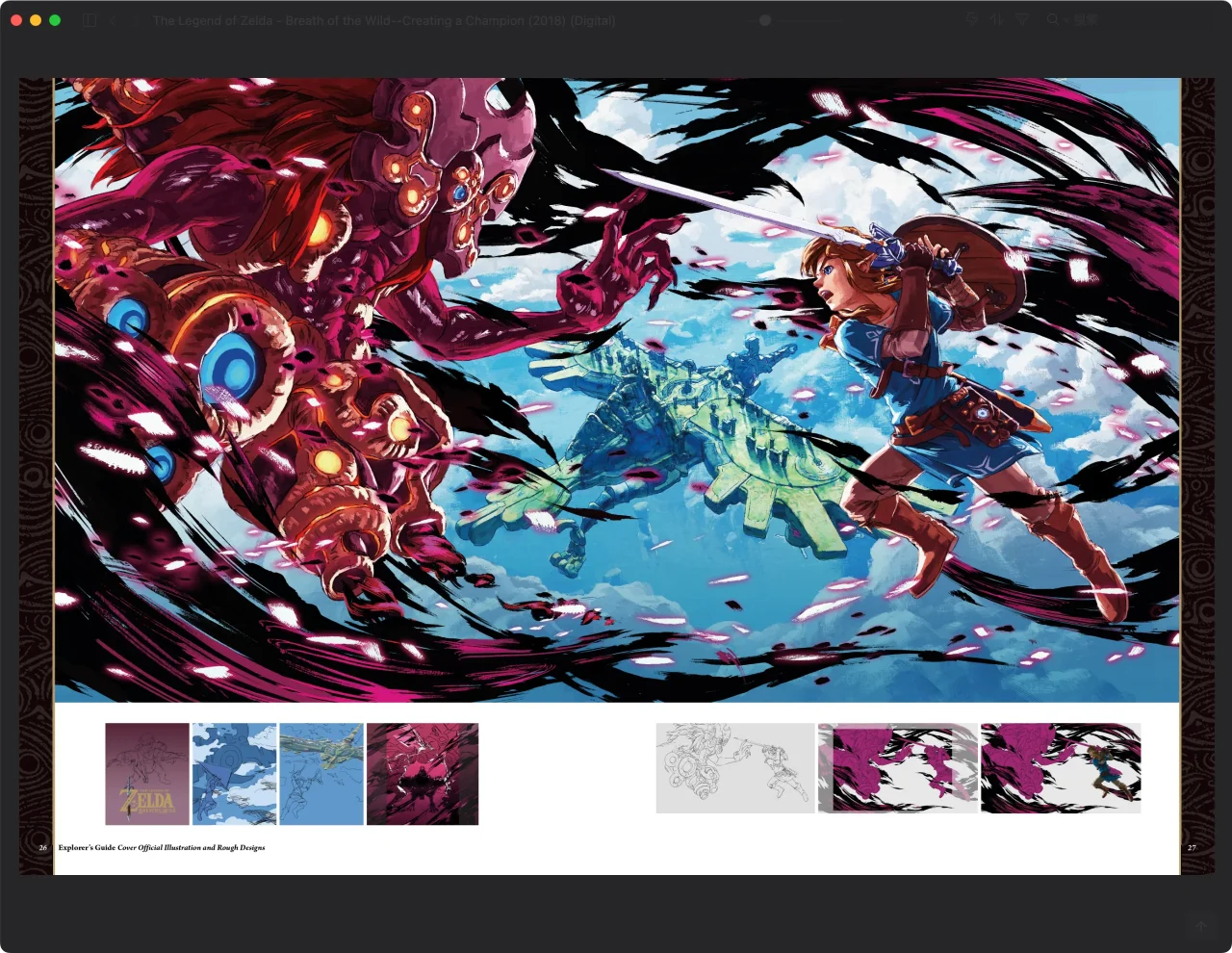
Task: Toggle the sidebar panel icon
Action: 90,20
